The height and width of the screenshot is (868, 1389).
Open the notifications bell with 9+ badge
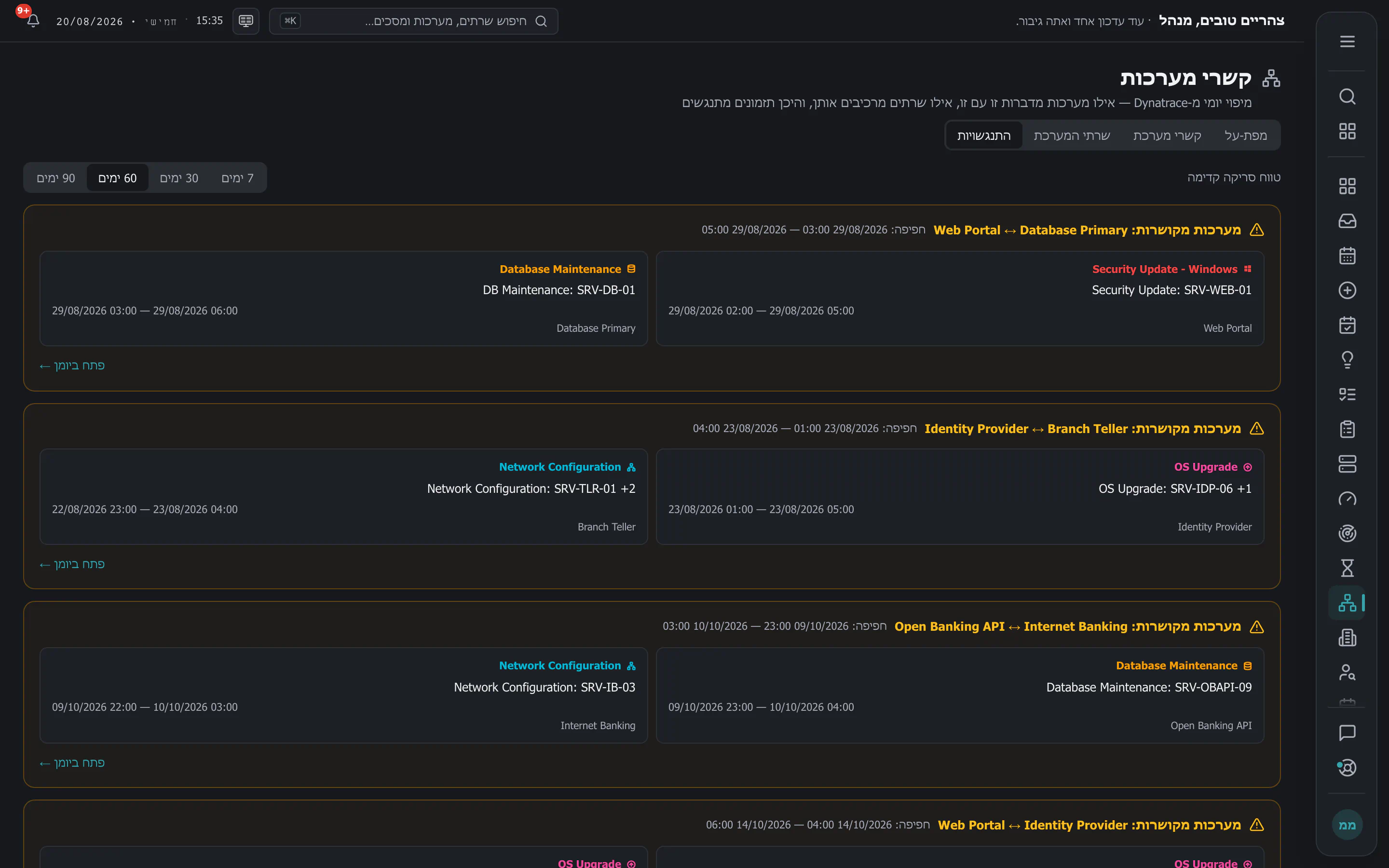(x=33, y=21)
